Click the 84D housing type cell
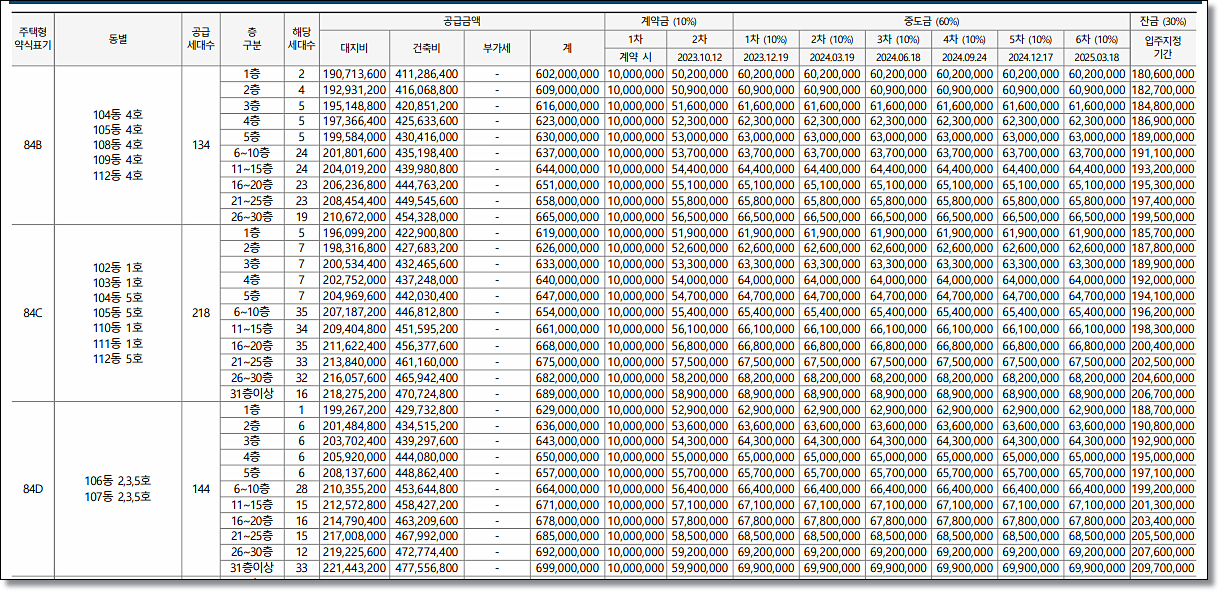This screenshot has width=1220, height=592. [x=33, y=489]
